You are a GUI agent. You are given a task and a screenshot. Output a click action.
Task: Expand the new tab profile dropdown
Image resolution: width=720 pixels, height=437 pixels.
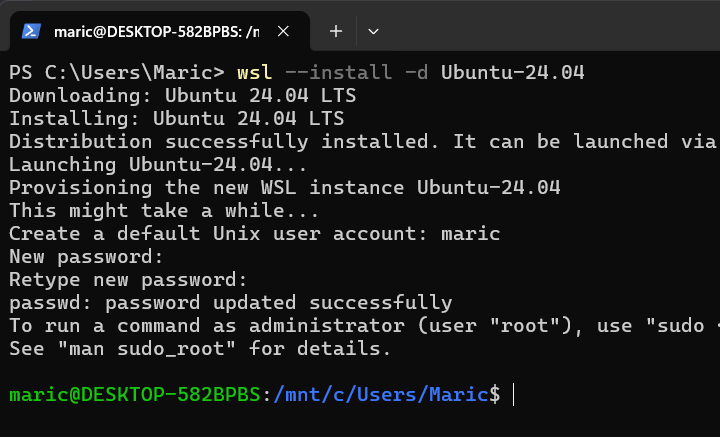pos(373,31)
